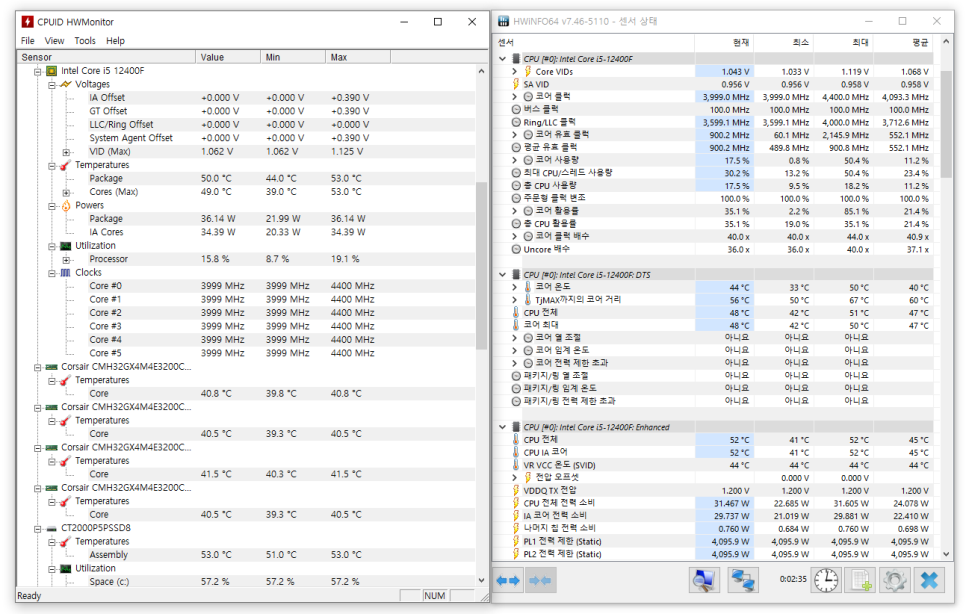Open the monitor magnifier summary icon in HWiNFO64
Screen dimensions: 966x614
click(704, 580)
